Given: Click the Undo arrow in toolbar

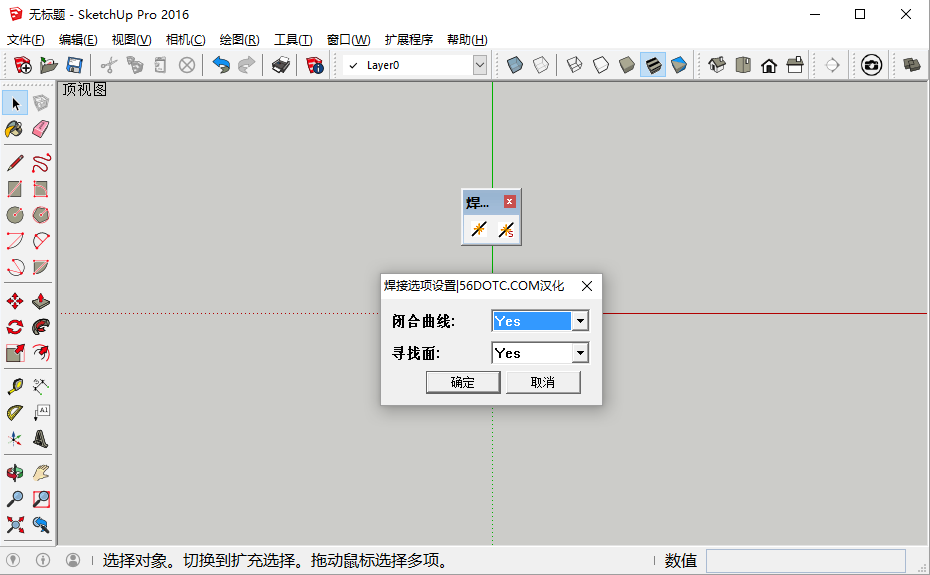Looking at the screenshot, I should click(x=221, y=65).
